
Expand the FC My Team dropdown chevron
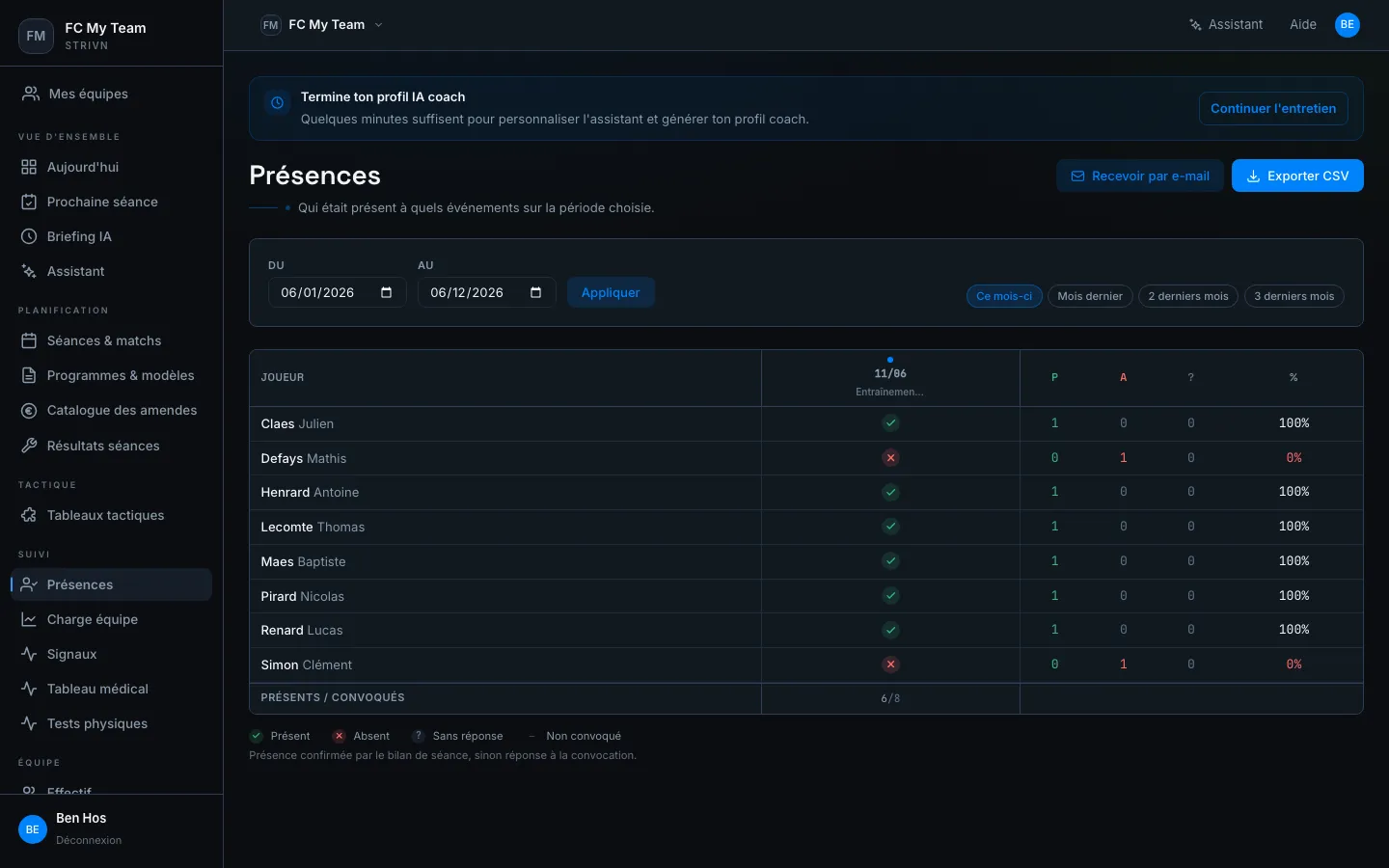pyautogui.click(x=378, y=25)
